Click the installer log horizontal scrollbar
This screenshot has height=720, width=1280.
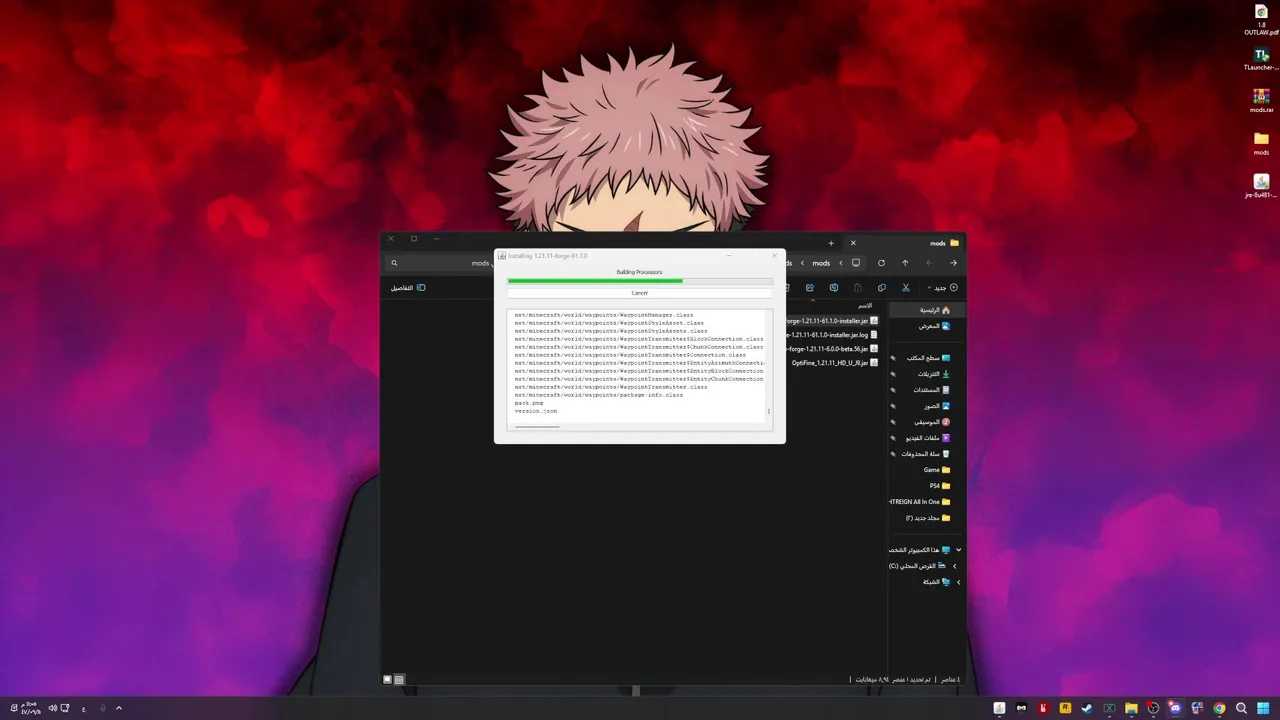click(x=537, y=426)
